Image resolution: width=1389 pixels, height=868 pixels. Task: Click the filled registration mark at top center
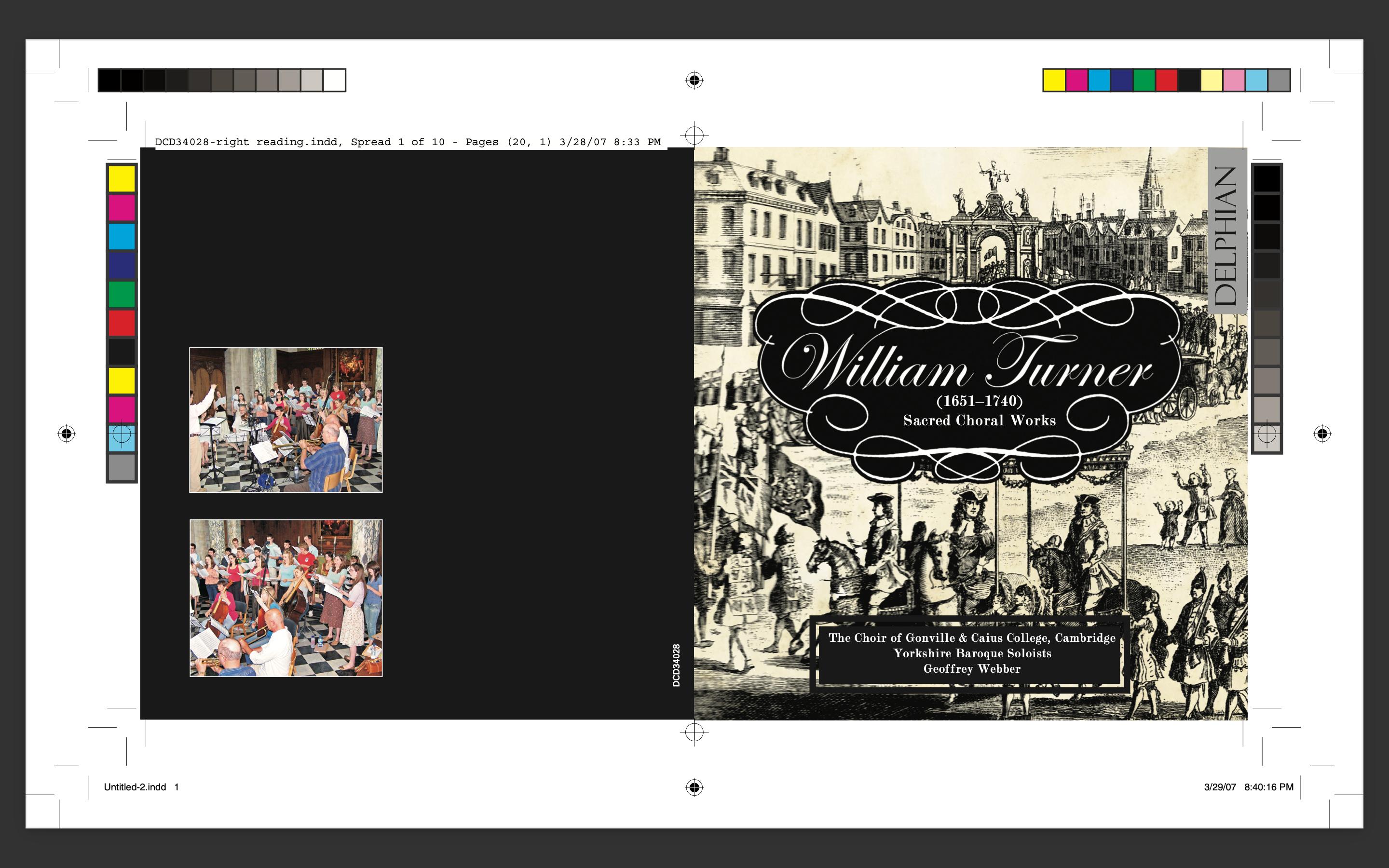point(694,80)
